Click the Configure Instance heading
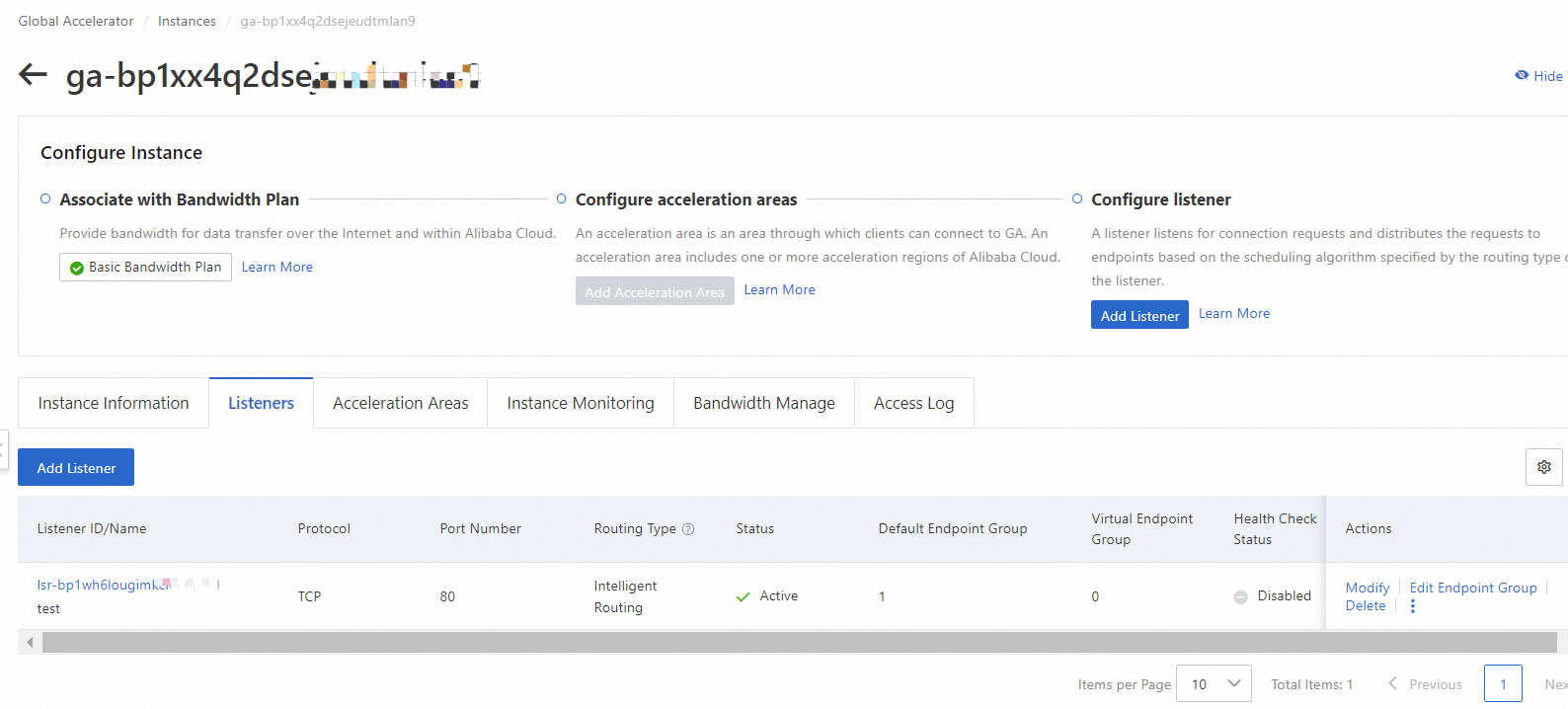The width and height of the screenshot is (1568, 709). tap(121, 152)
